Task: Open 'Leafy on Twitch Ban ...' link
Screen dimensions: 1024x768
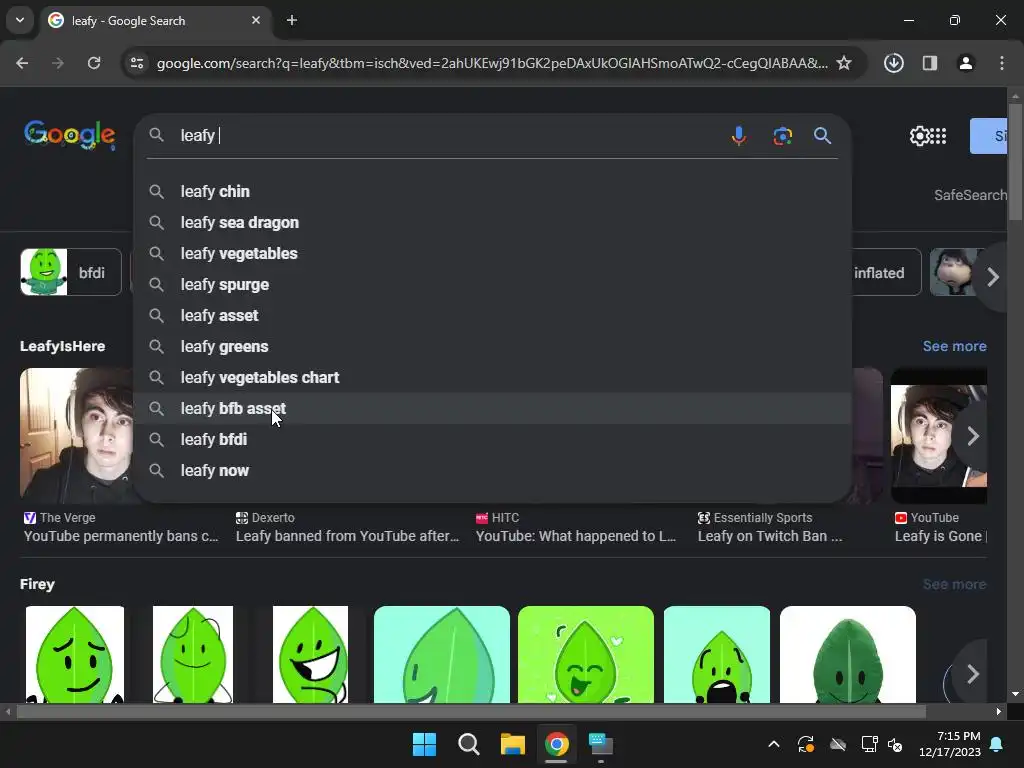Action: 770,536
